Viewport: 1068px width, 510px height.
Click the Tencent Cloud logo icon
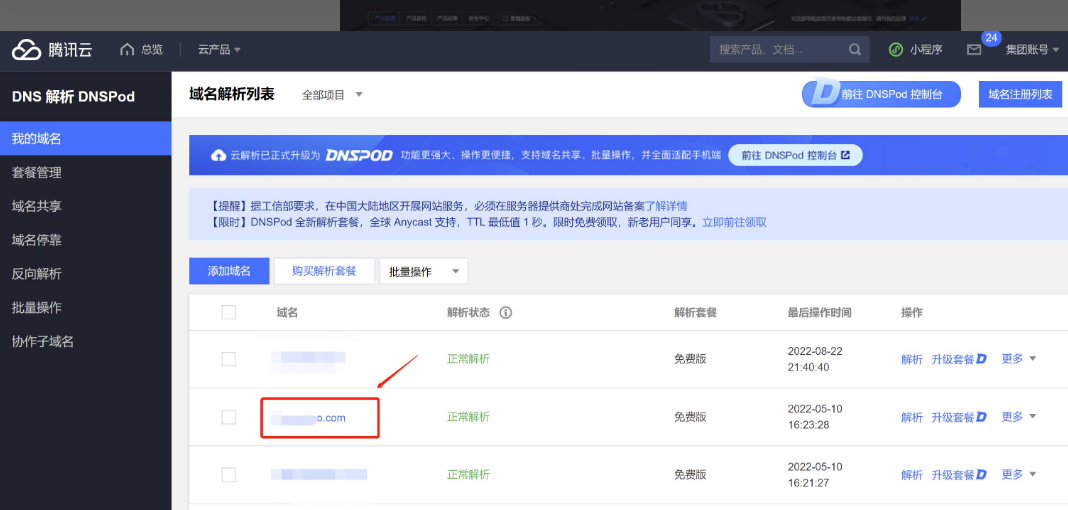point(26,50)
